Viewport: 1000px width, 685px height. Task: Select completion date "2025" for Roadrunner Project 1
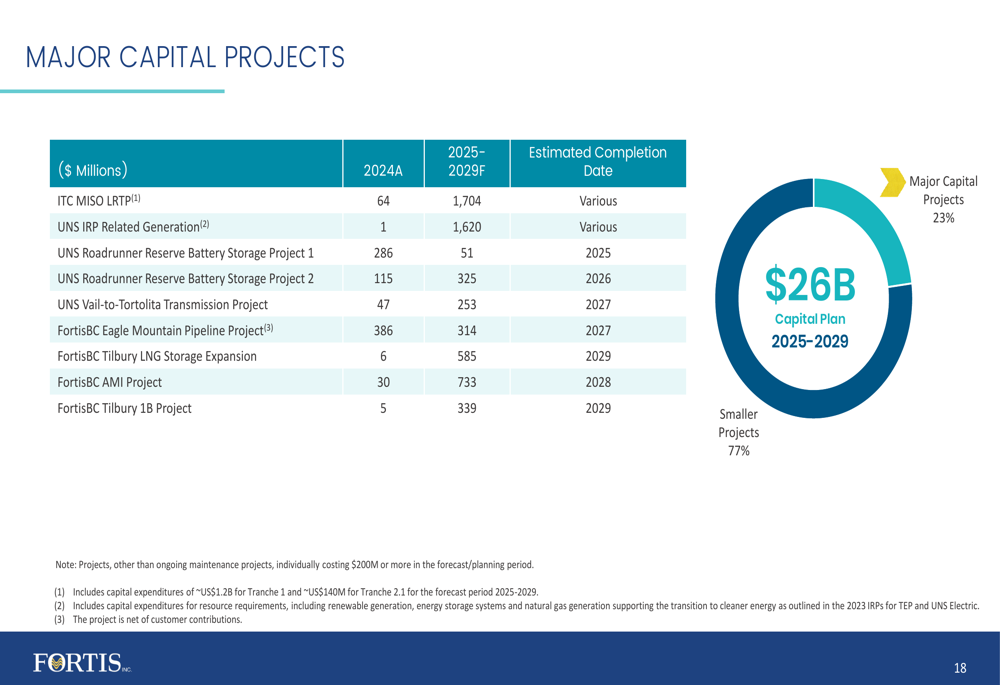(x=598, y=253)
